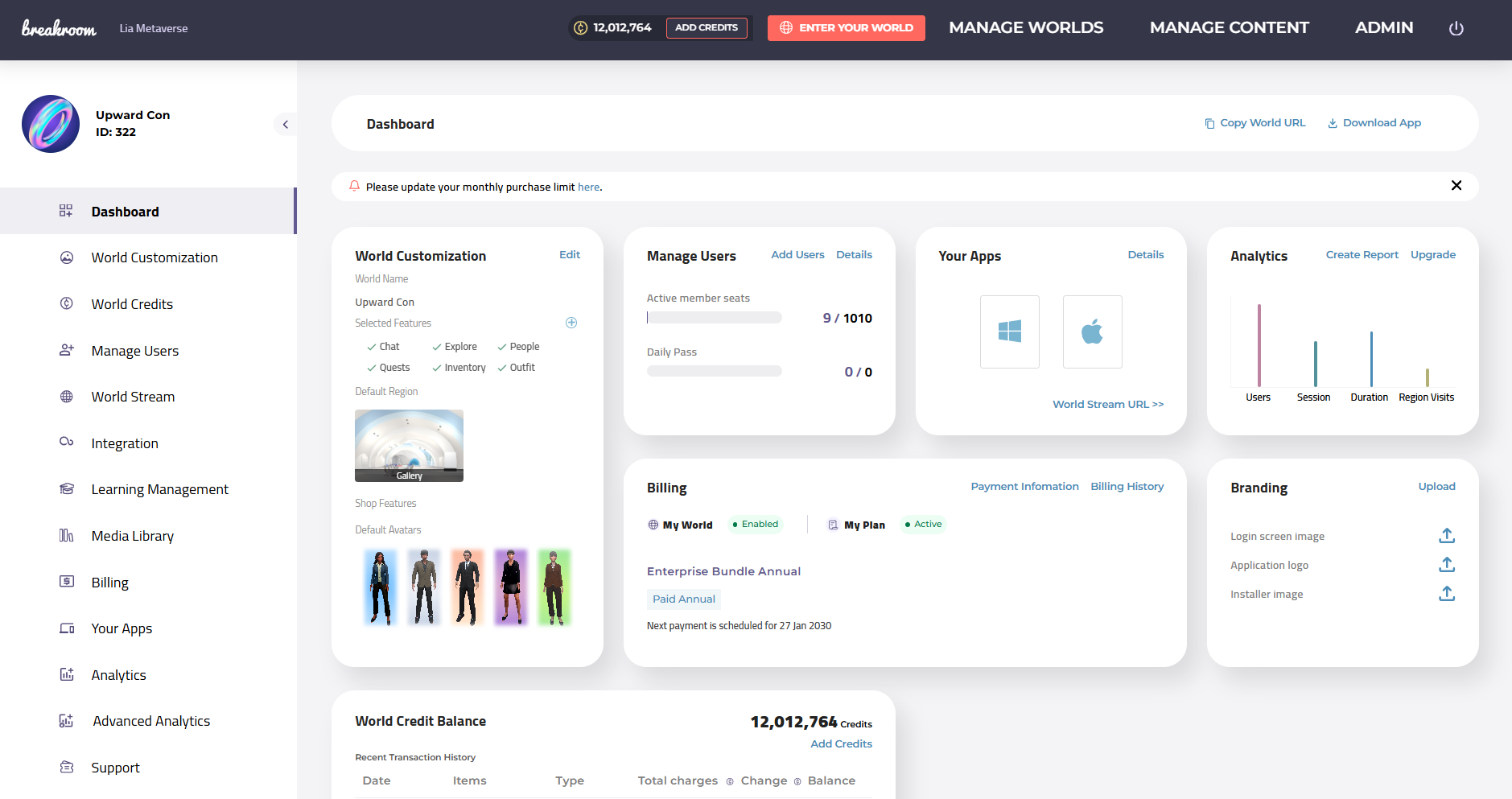Click Upload in Branding card

coord(1437,487)
